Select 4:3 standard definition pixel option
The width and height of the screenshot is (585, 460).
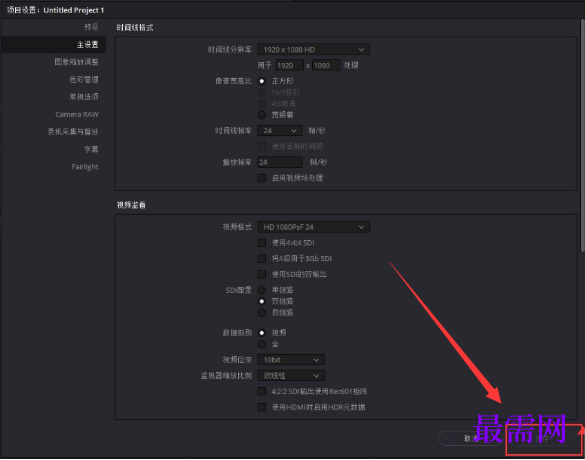262,103
